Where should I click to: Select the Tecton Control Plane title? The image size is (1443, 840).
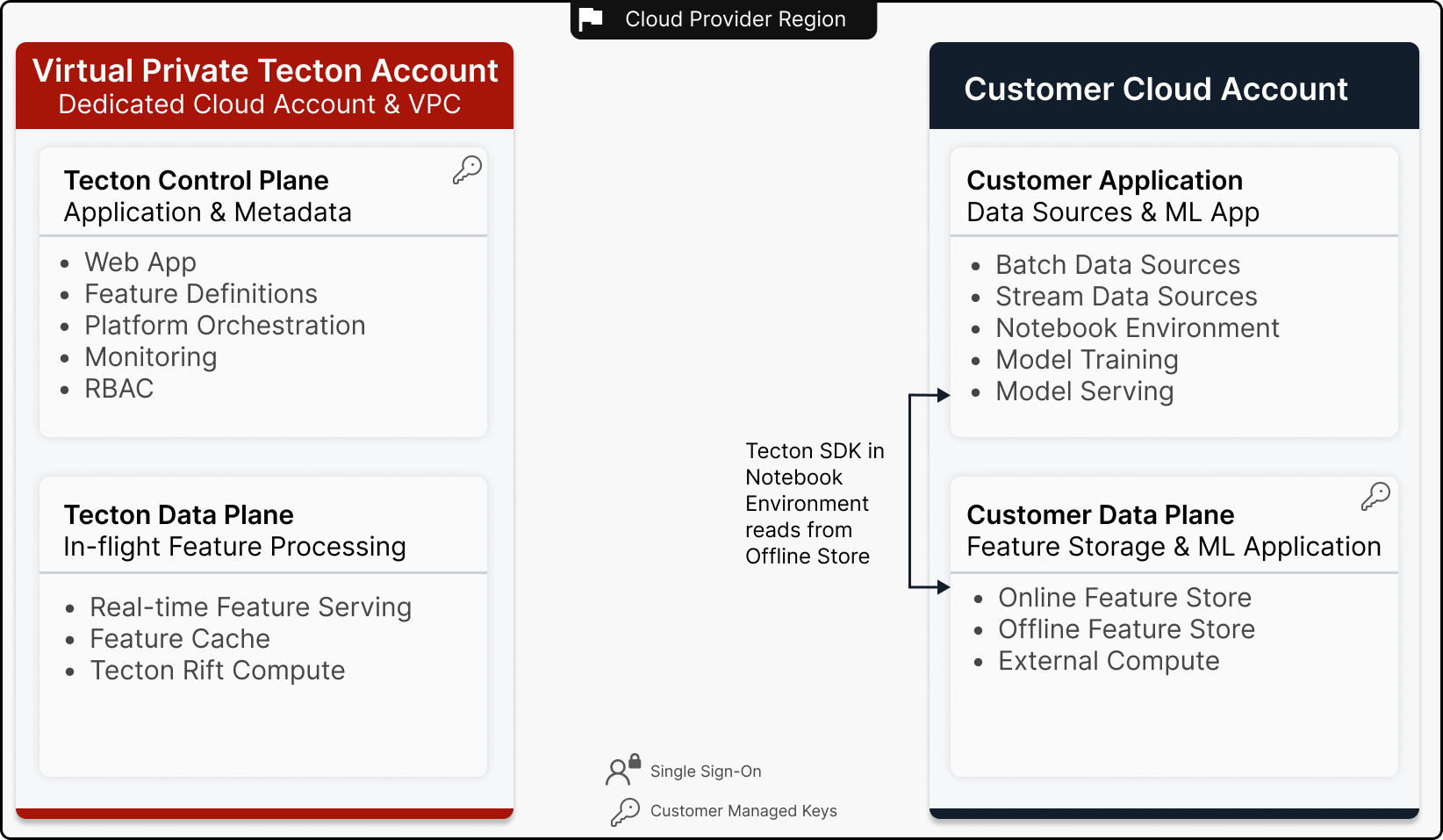(196, 180)
